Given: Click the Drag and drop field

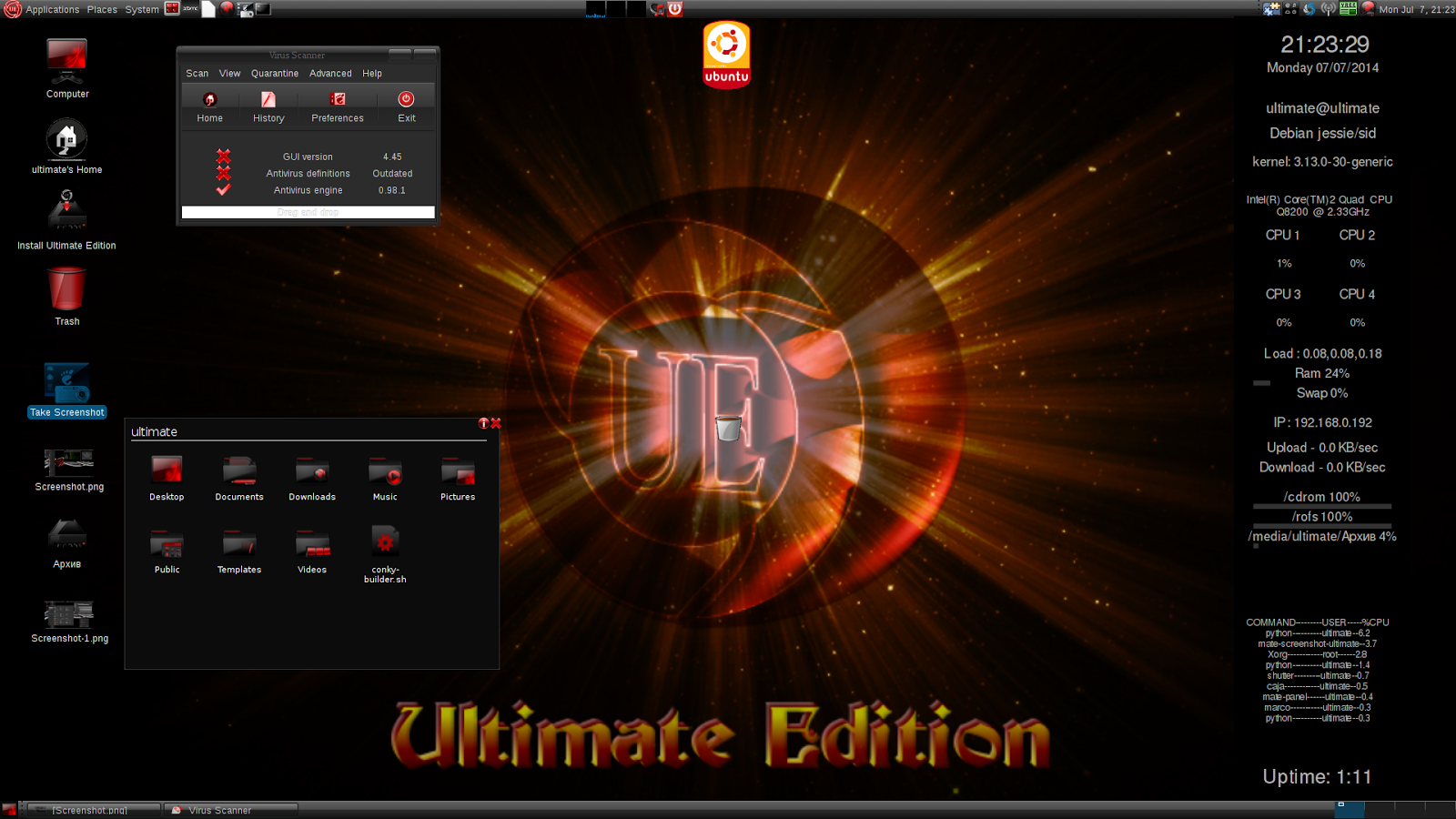Looking at the screenshot, I should tap(308, 212).
